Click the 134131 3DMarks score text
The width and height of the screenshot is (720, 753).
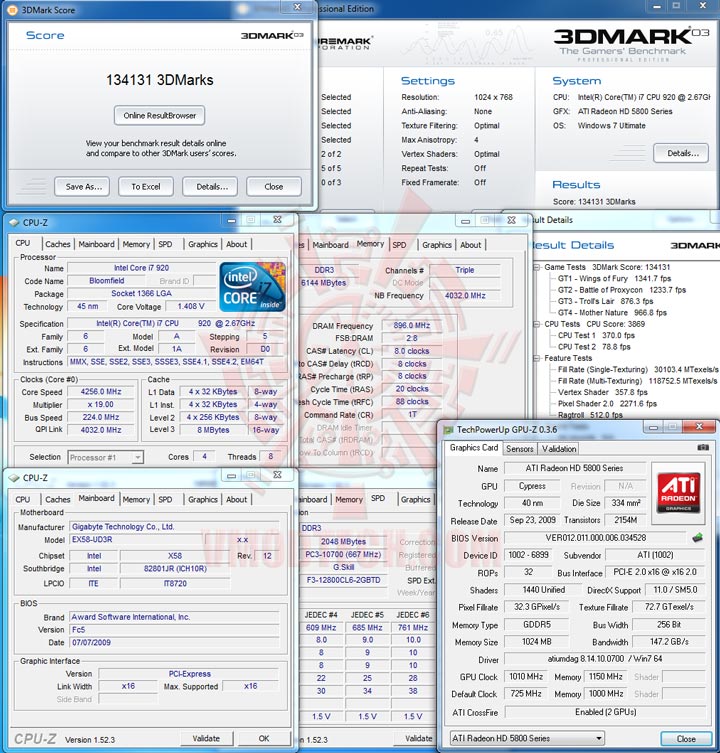click(159, 80)
